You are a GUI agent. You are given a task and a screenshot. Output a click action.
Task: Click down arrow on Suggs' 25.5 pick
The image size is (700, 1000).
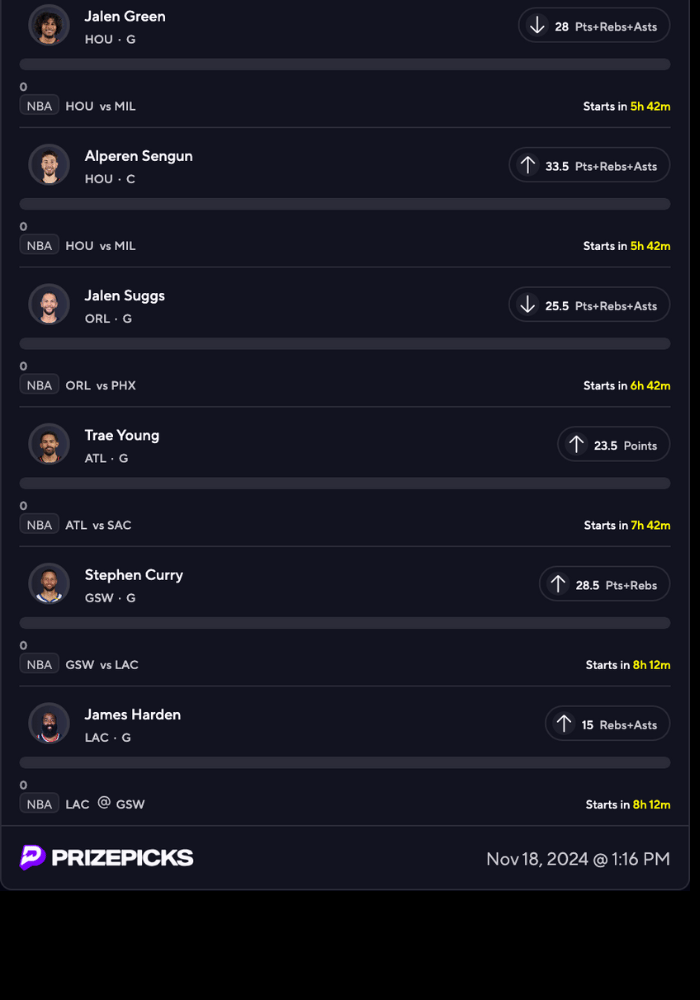click(x=528, y=305)
